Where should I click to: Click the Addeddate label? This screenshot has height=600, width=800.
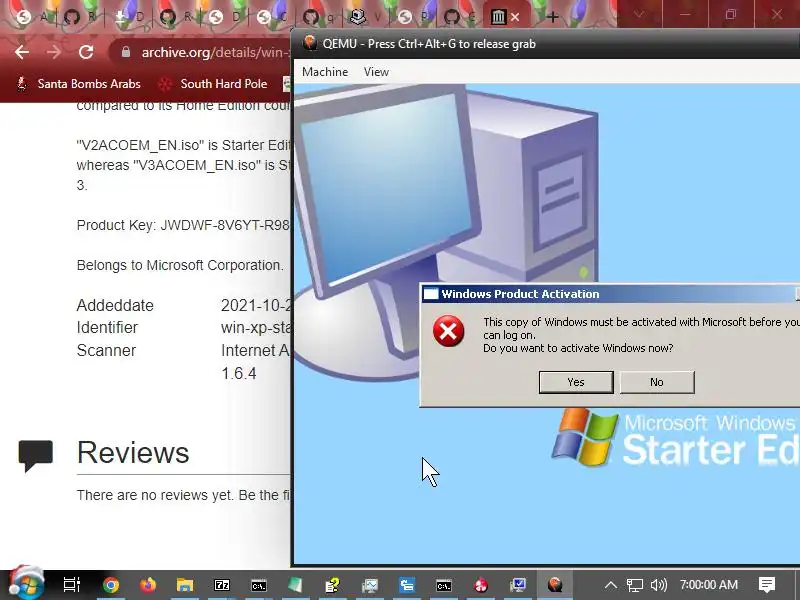pyautogui.click(x=115, y=305)
